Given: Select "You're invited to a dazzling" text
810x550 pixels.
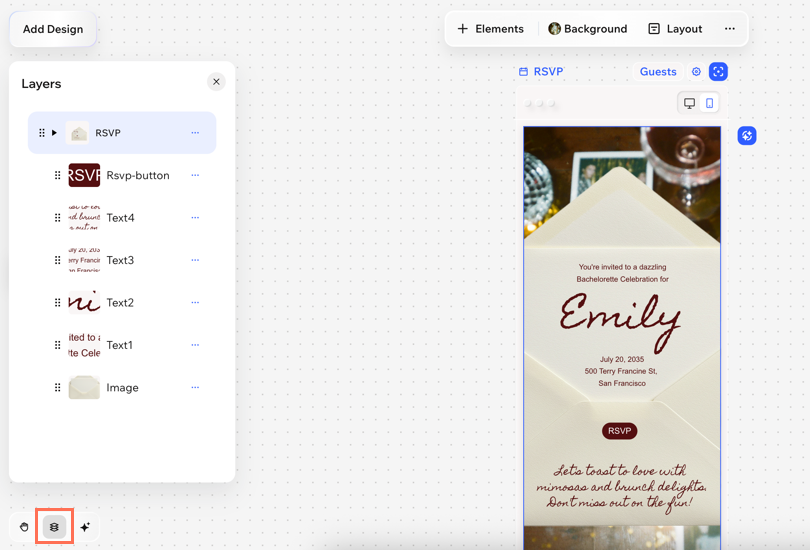Looking at the screenshot, I should click(x=622, y=267).
